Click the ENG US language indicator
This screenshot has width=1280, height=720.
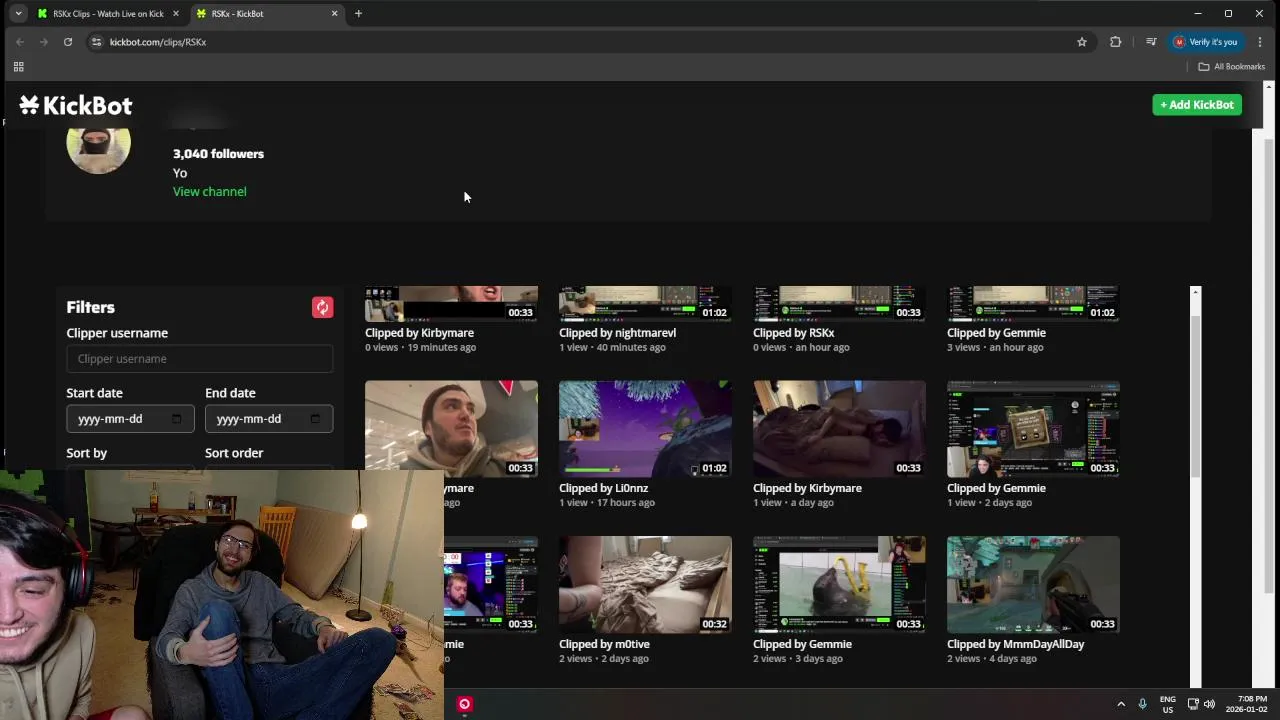1167,704
